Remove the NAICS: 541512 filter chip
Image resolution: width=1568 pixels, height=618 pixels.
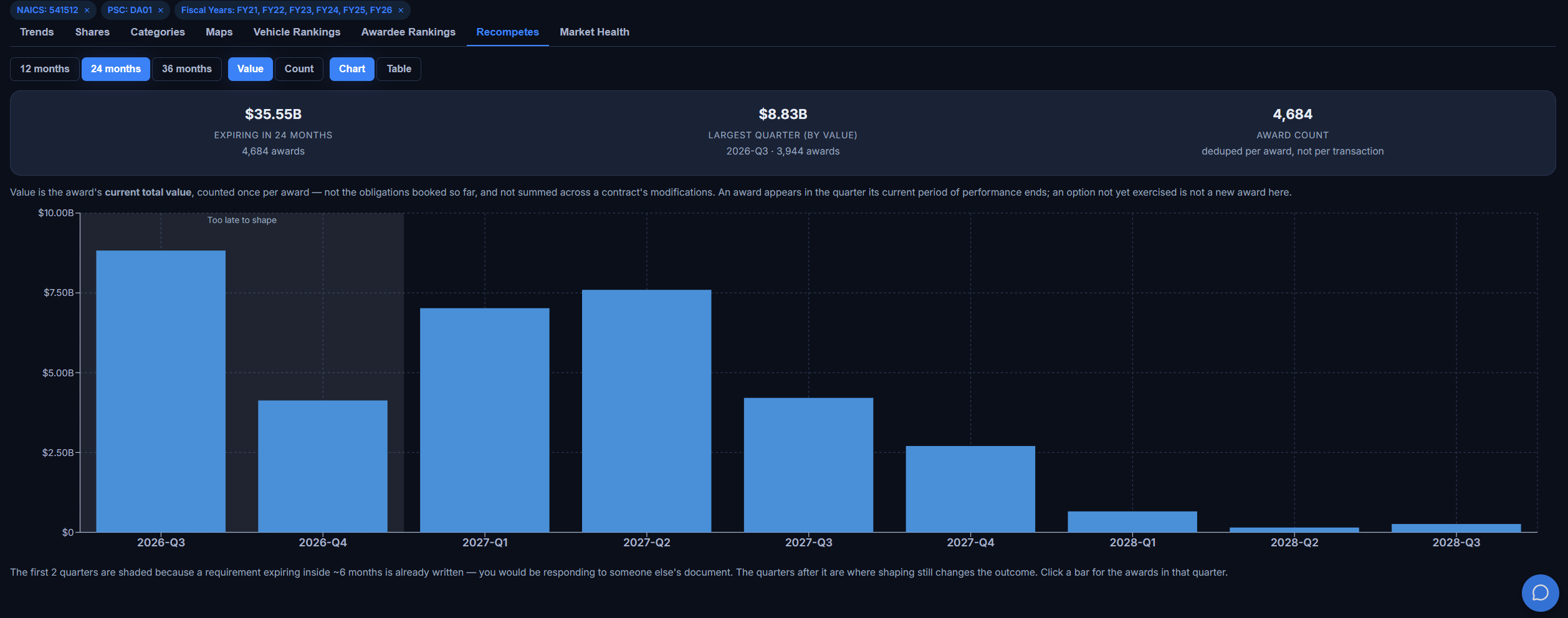coord(87,11)
